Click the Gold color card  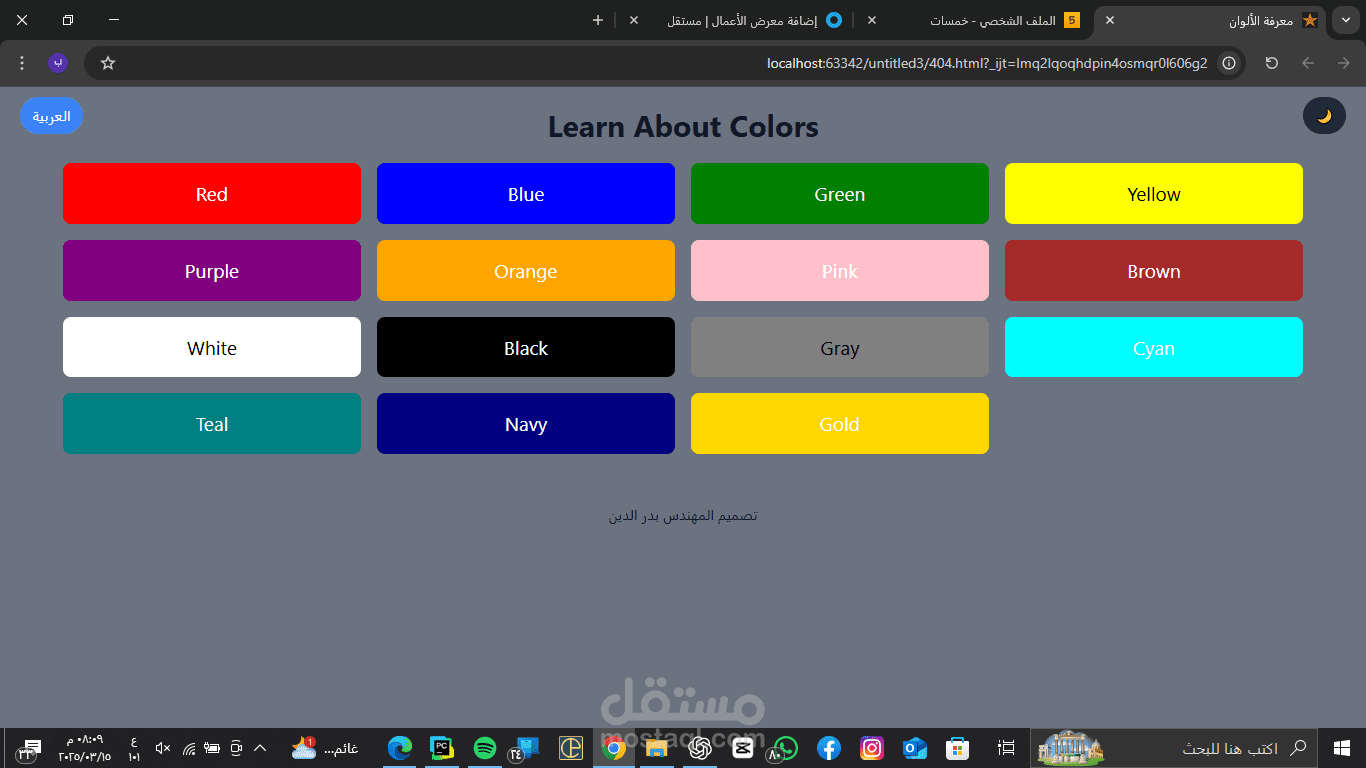840,424
